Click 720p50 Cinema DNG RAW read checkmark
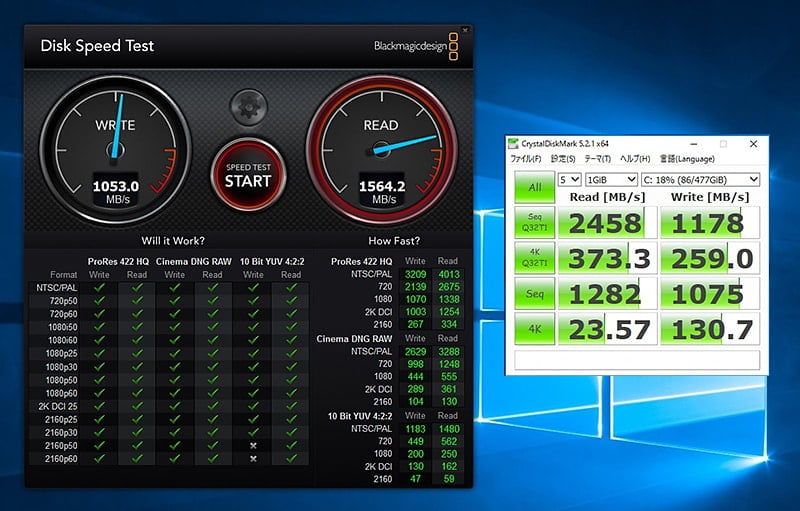The height and width of the screenshot is (511, 800). tap(212, 301)
